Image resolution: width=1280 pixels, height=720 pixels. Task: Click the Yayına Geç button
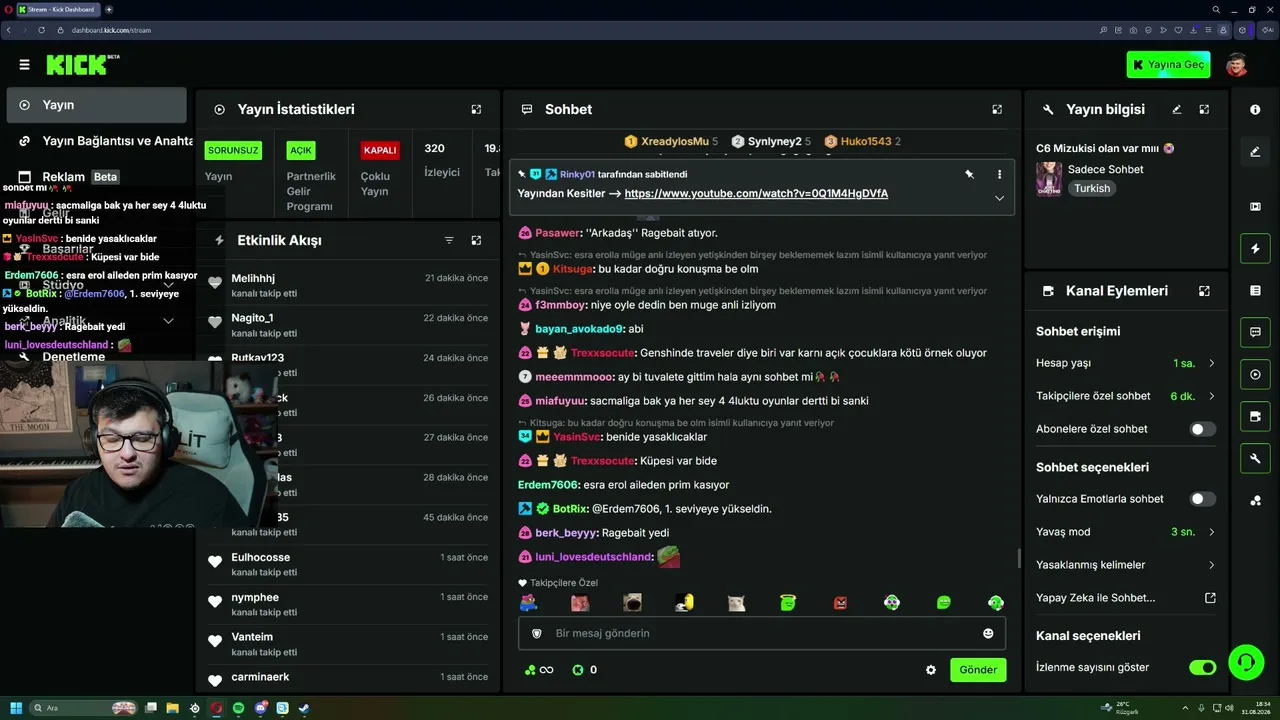[1168, 65]
